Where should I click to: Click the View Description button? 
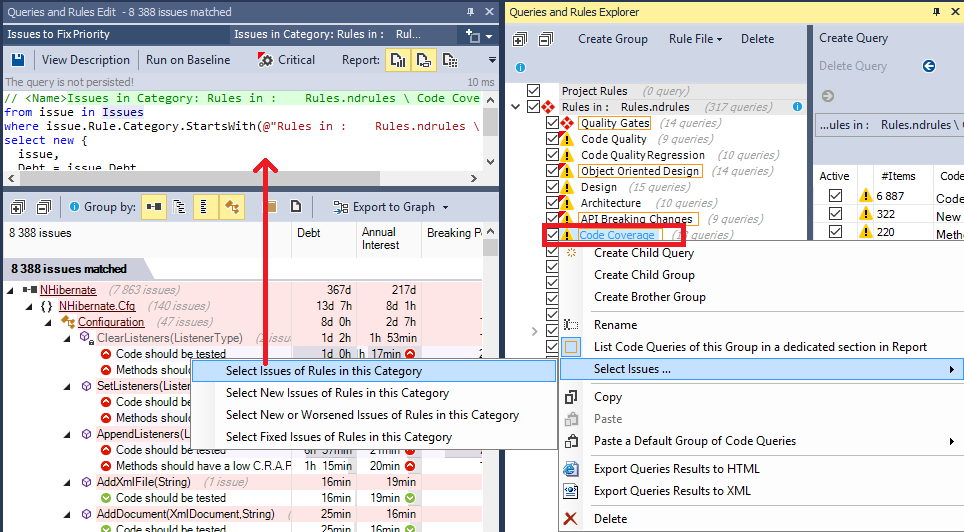(86, 60)
